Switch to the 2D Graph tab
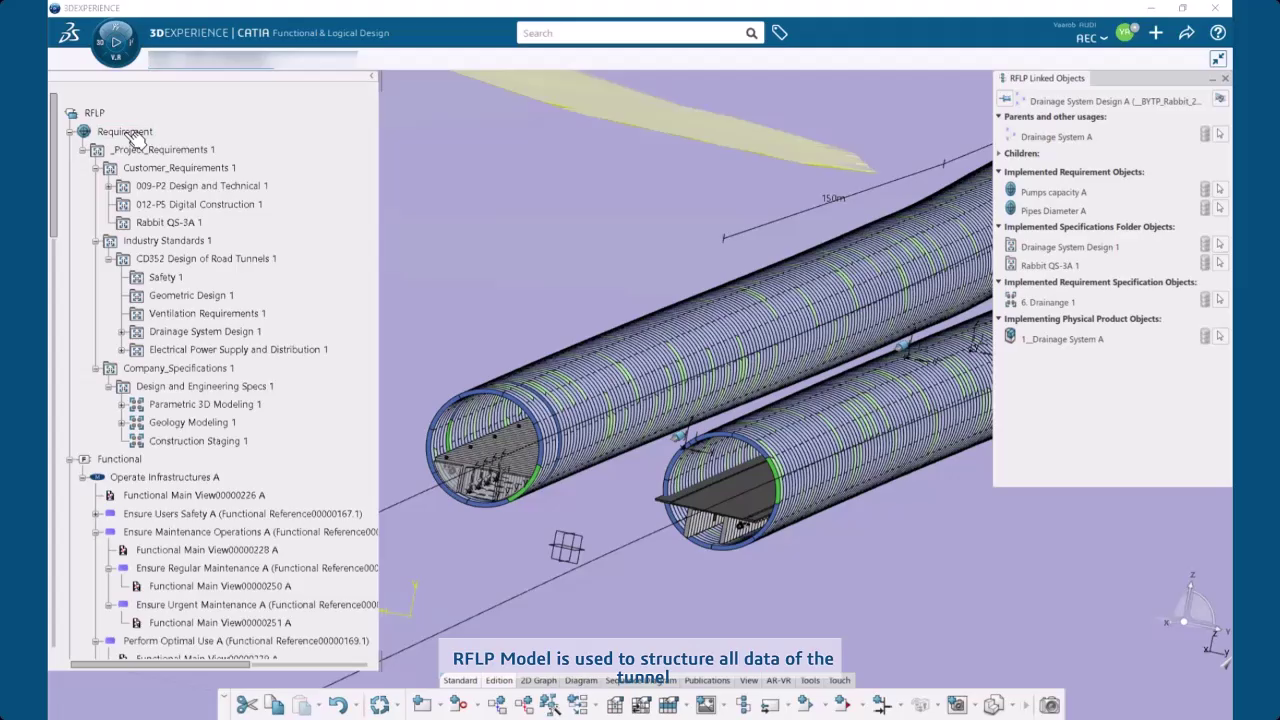 pos(538,681)
